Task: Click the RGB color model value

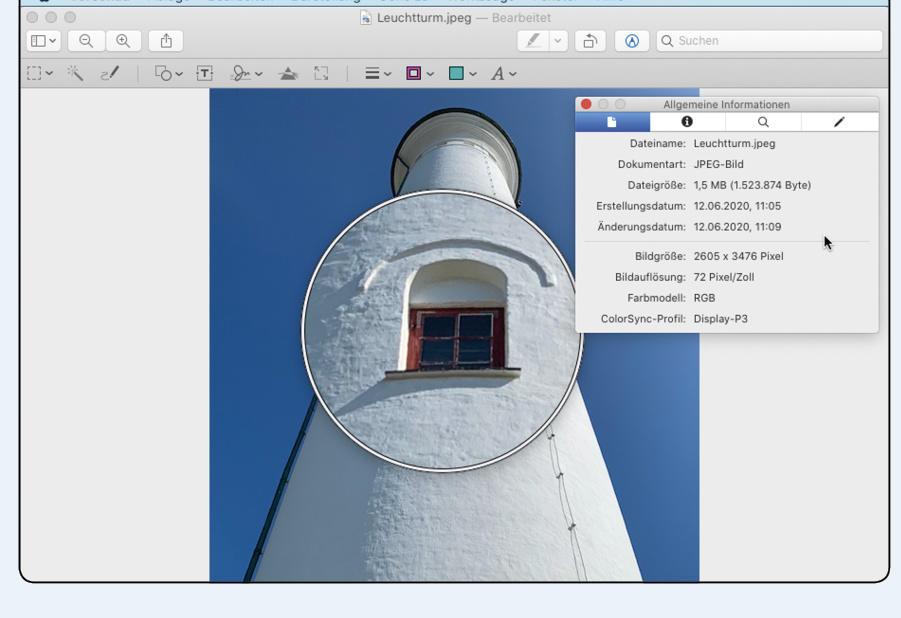Action: tap(704, 298)
